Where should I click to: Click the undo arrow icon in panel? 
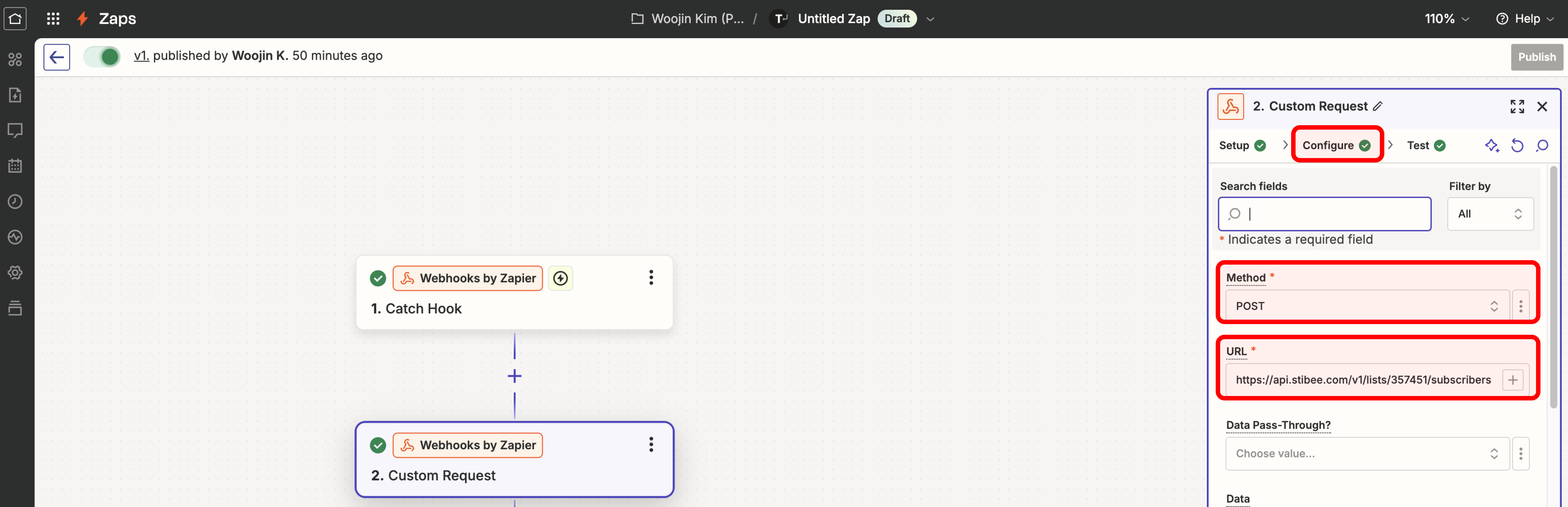[x=1517, y=146]
